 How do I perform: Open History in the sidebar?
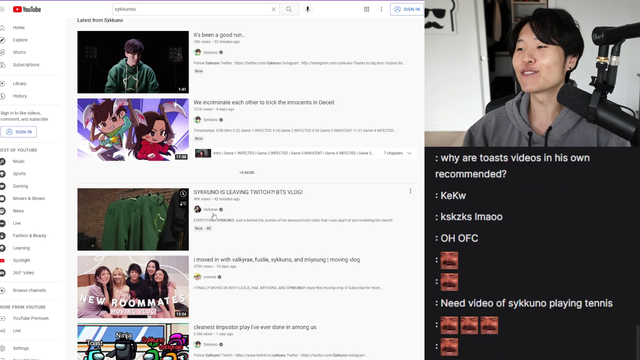pyautogui.click(x=20, y=96)
